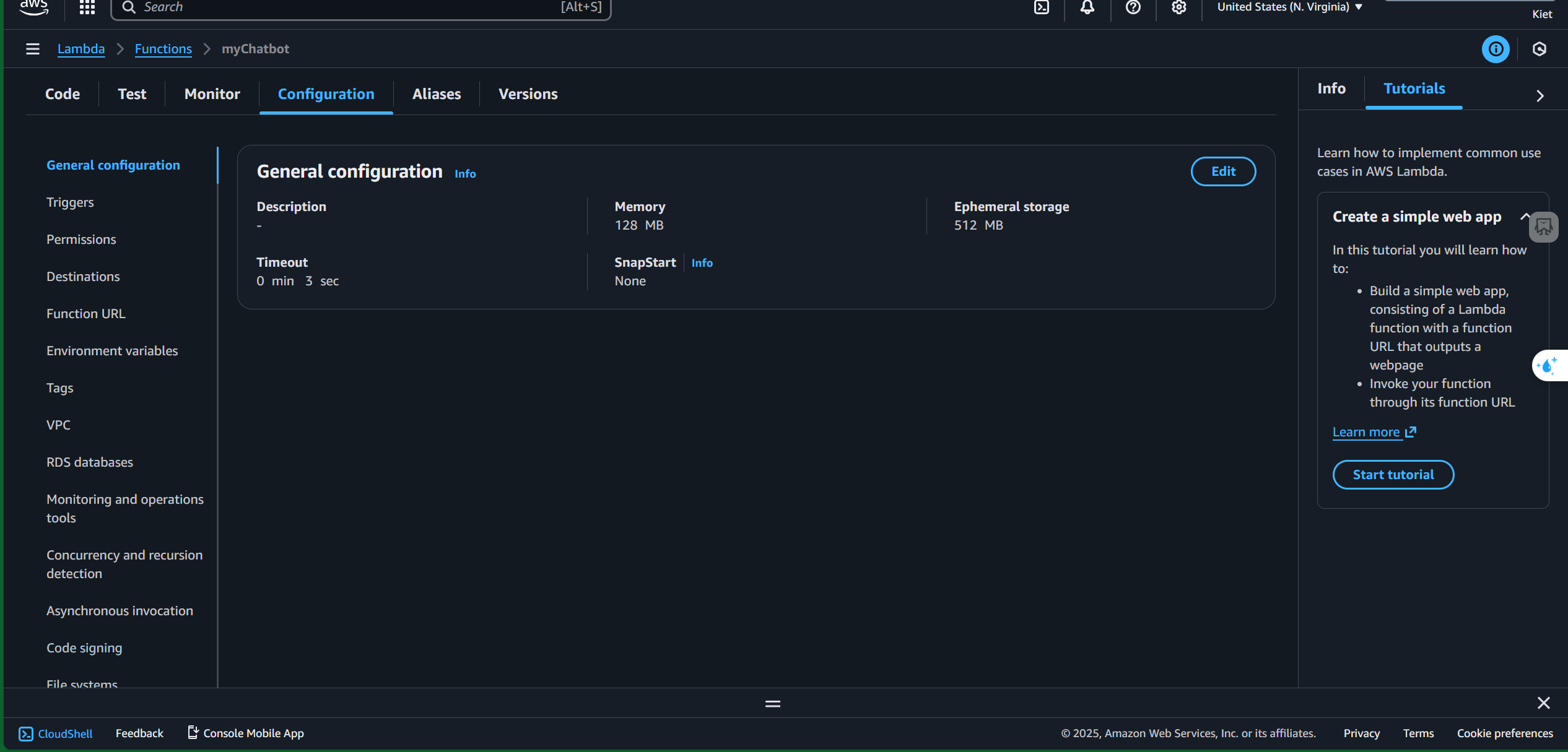Select Environment variables in side menu
This screenshot has width=1568, height=752.
click(112, 351)
